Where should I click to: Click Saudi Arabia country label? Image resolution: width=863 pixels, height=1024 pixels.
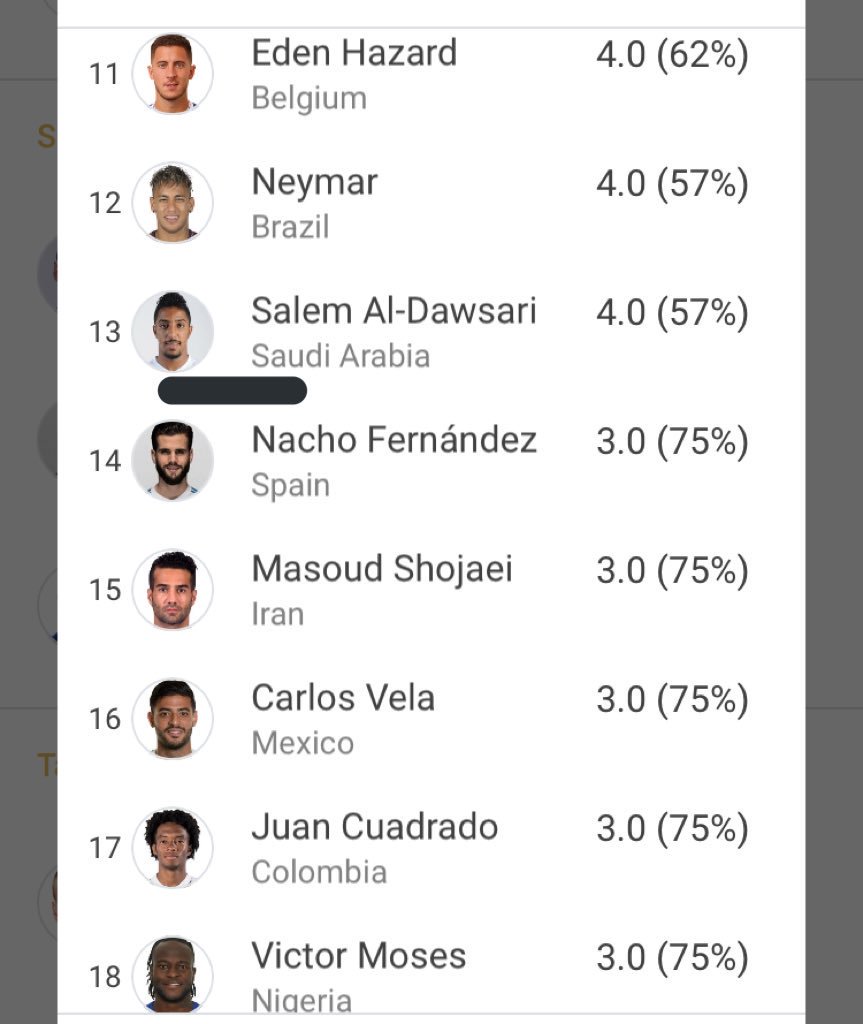click(340, 356)
